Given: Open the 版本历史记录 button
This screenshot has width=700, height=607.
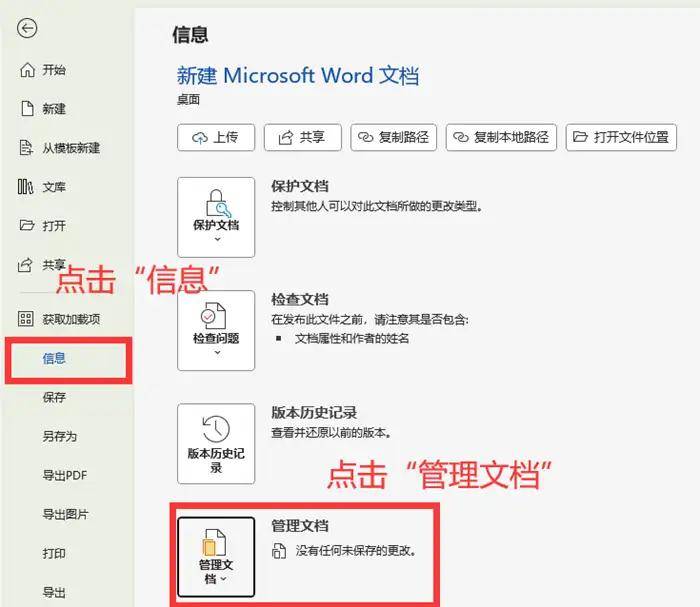Looking at the screenshot, I should click(216, 444).
